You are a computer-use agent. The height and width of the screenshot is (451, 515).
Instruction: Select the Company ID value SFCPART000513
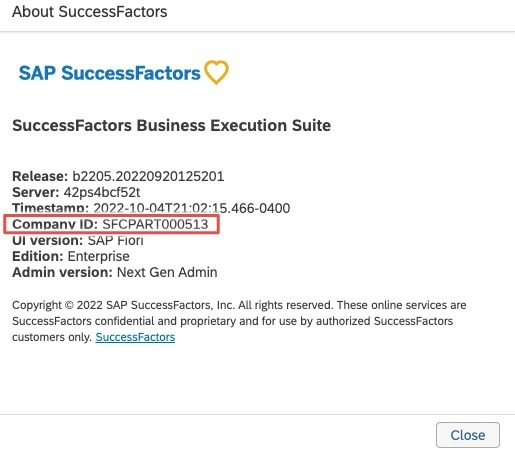pyautogui.click(x=155, y=224)
